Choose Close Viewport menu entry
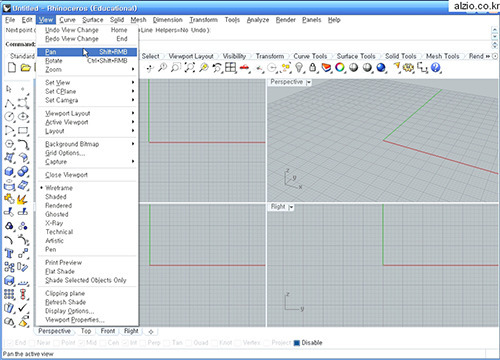This screenshot has height=360, width=500. (x=87, y=175)
